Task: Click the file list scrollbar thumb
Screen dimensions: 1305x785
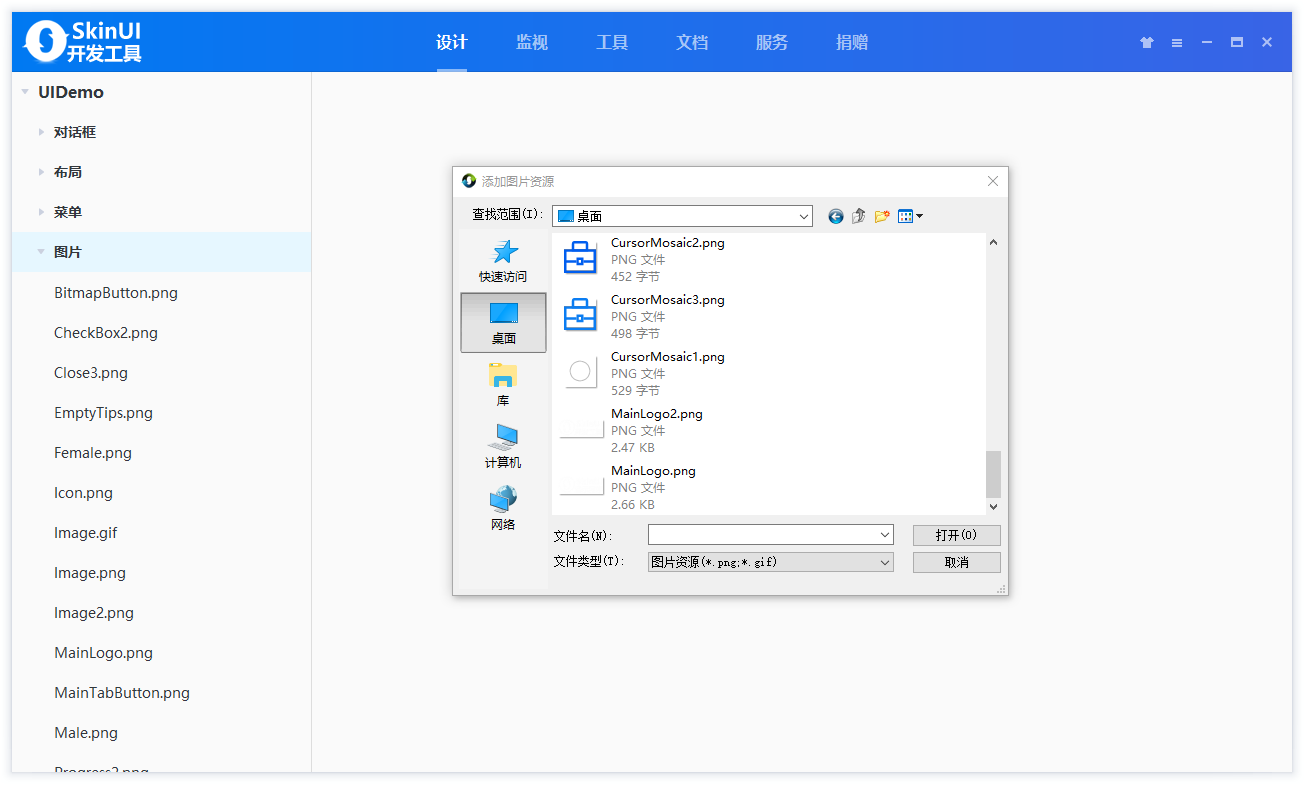Action: [993, 474]
